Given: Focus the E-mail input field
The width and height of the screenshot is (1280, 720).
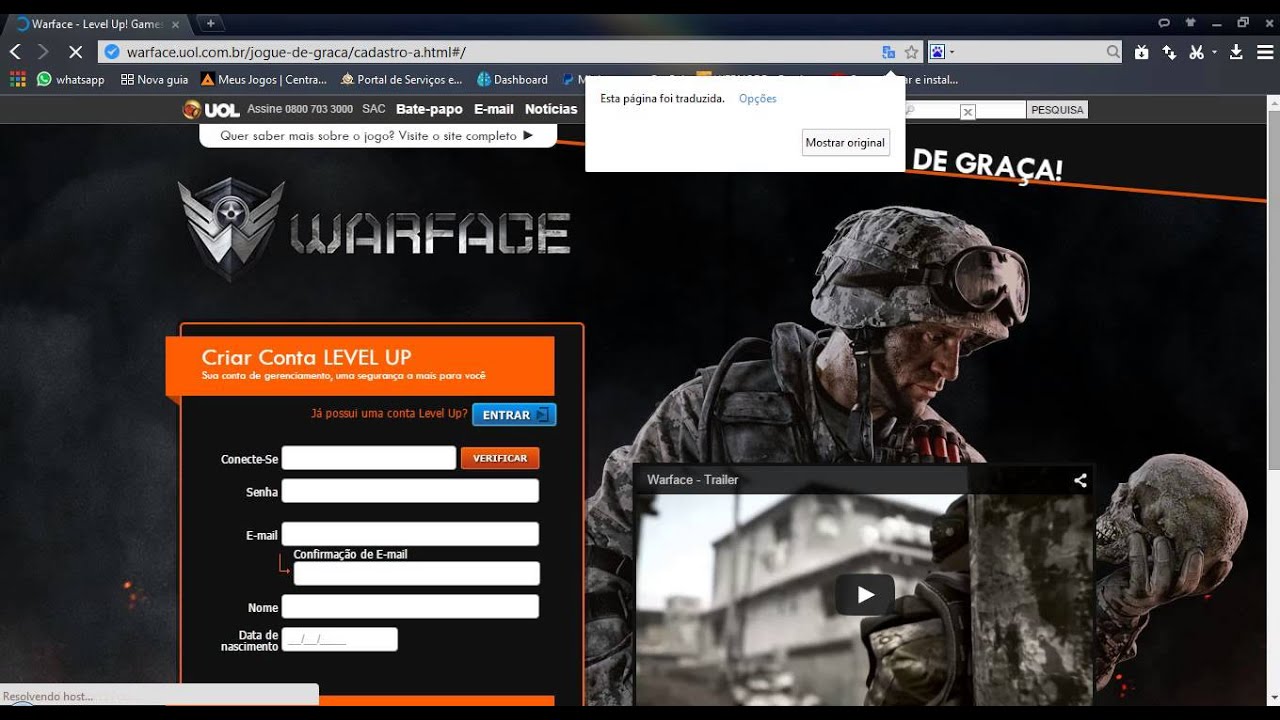Looking at the screenshot, I should (x=410, y=534).
